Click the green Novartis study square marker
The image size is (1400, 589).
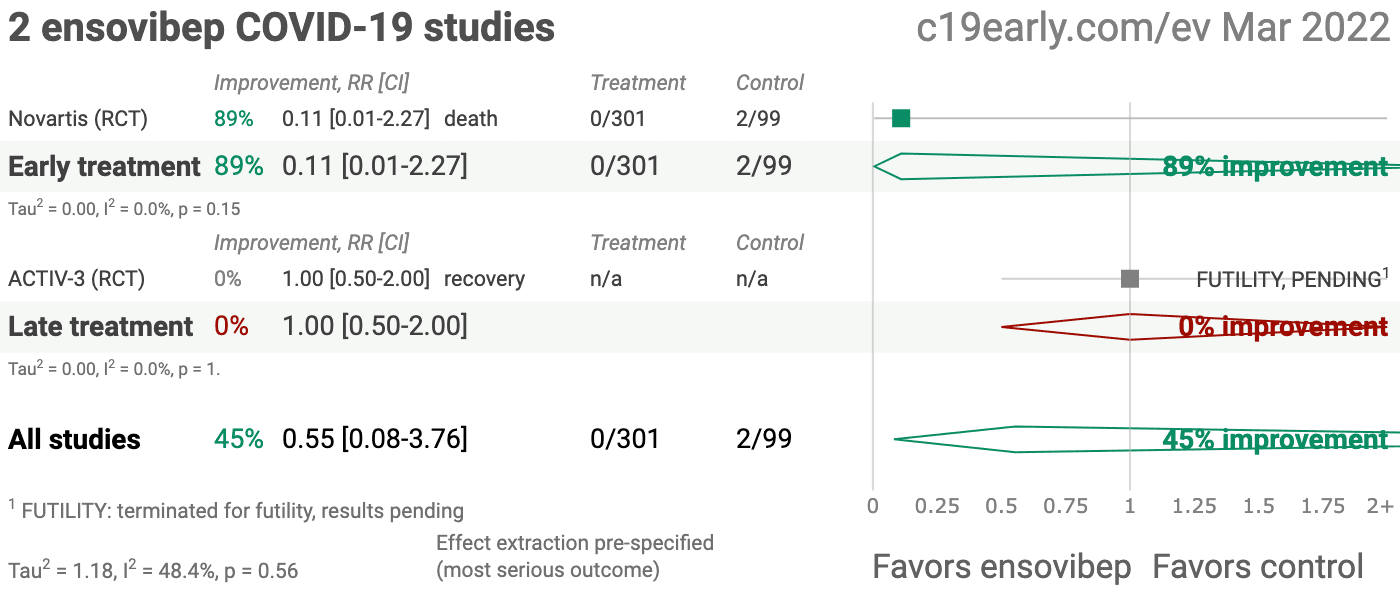point(901,119)
